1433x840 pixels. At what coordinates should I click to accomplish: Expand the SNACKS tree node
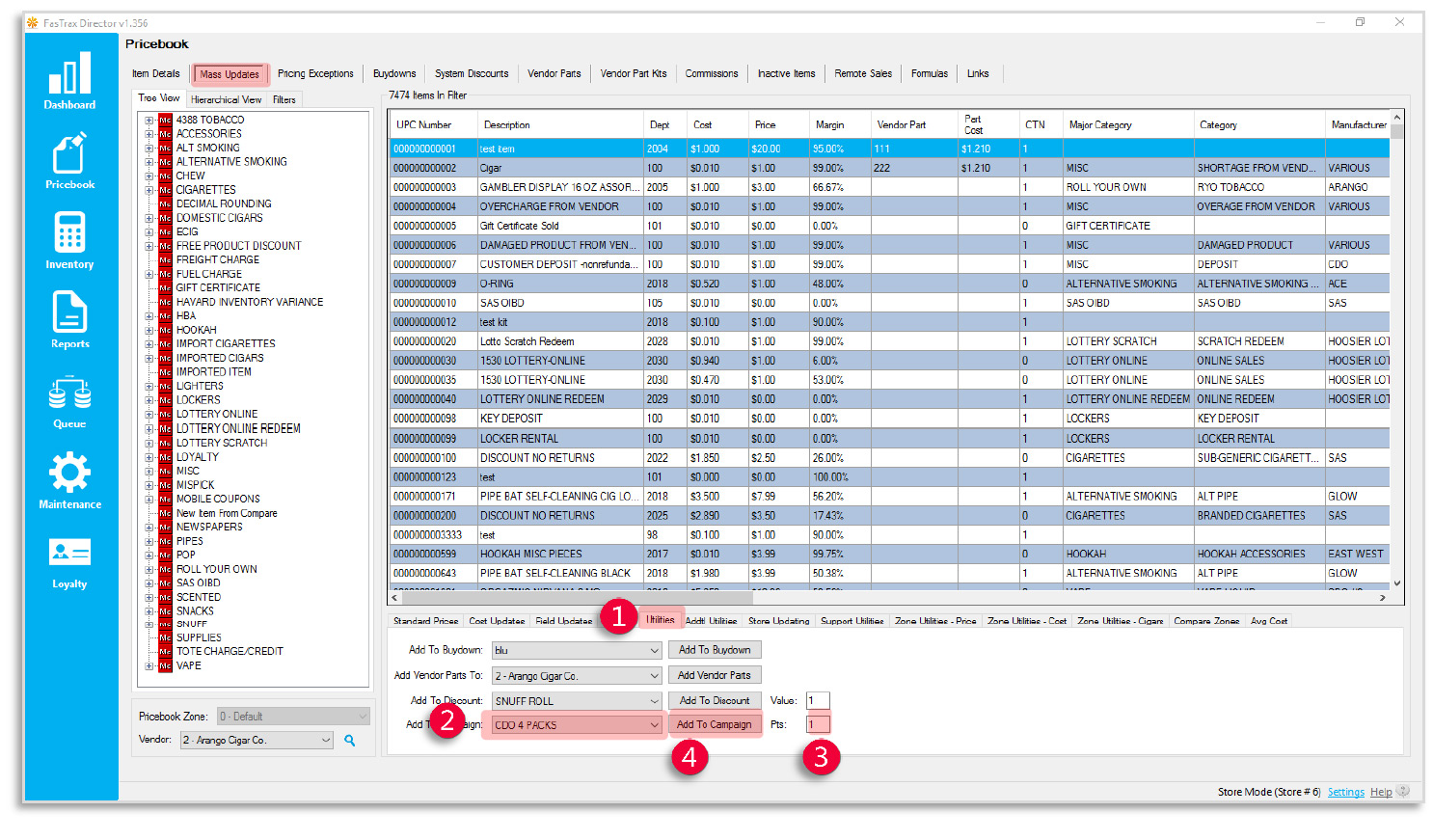tap(149, 610)
